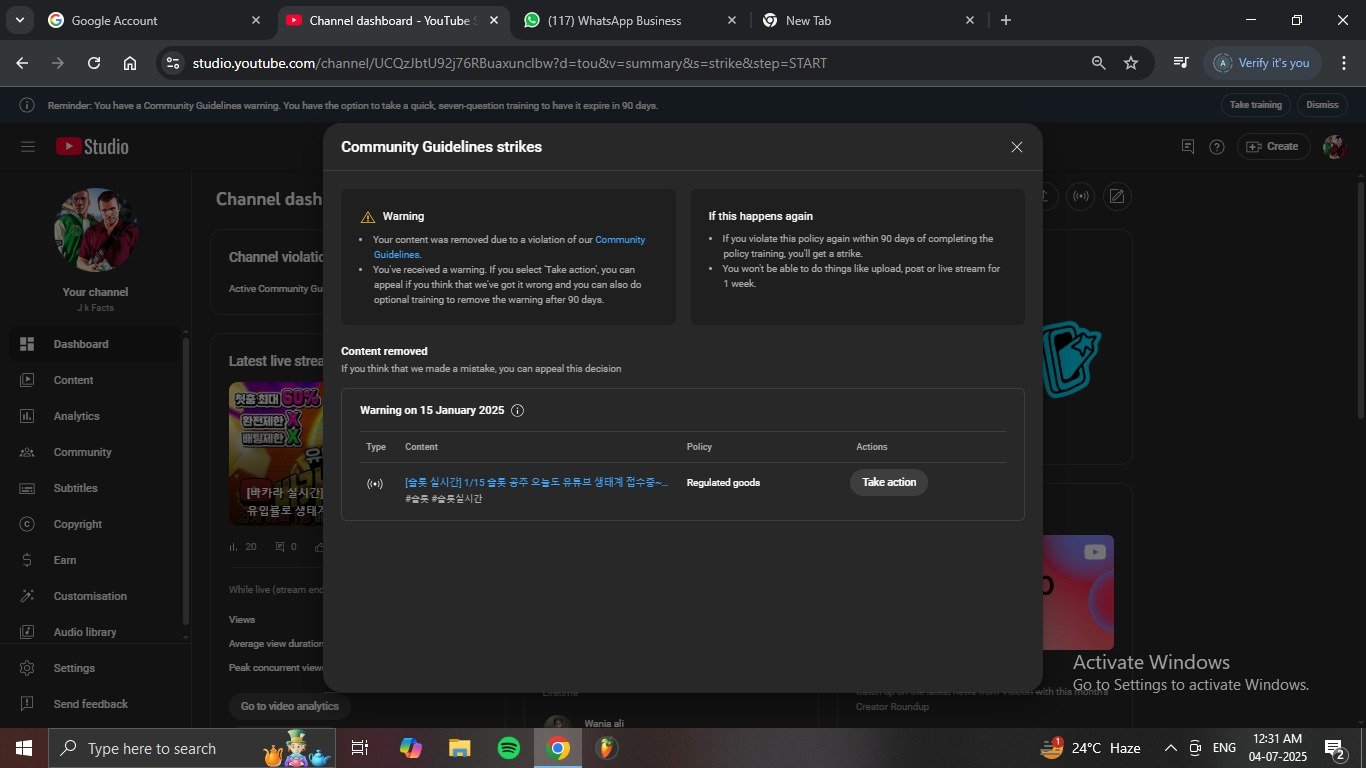Image resolution: width=1366 pixels, height=768 pixels.
Task: Open Dashboard in the sidebar
Action: 95,344
